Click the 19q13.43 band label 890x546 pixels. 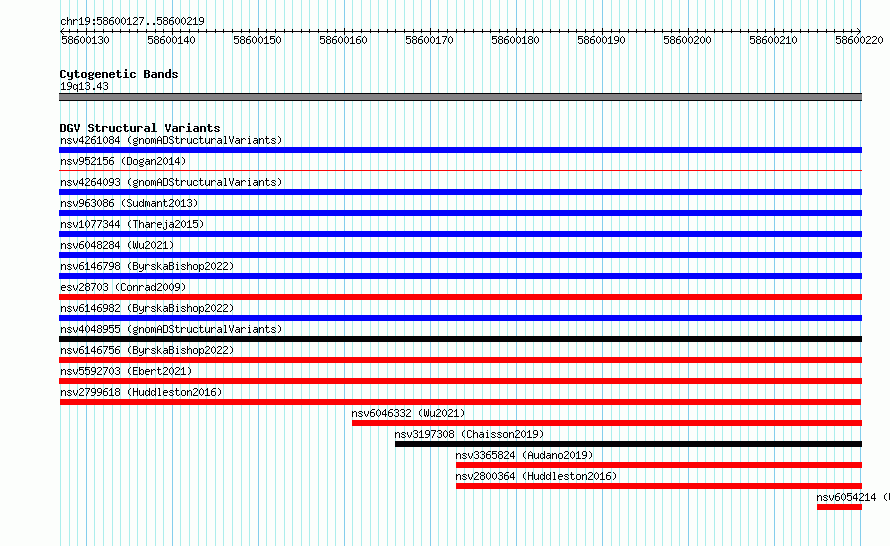[84, 86]
